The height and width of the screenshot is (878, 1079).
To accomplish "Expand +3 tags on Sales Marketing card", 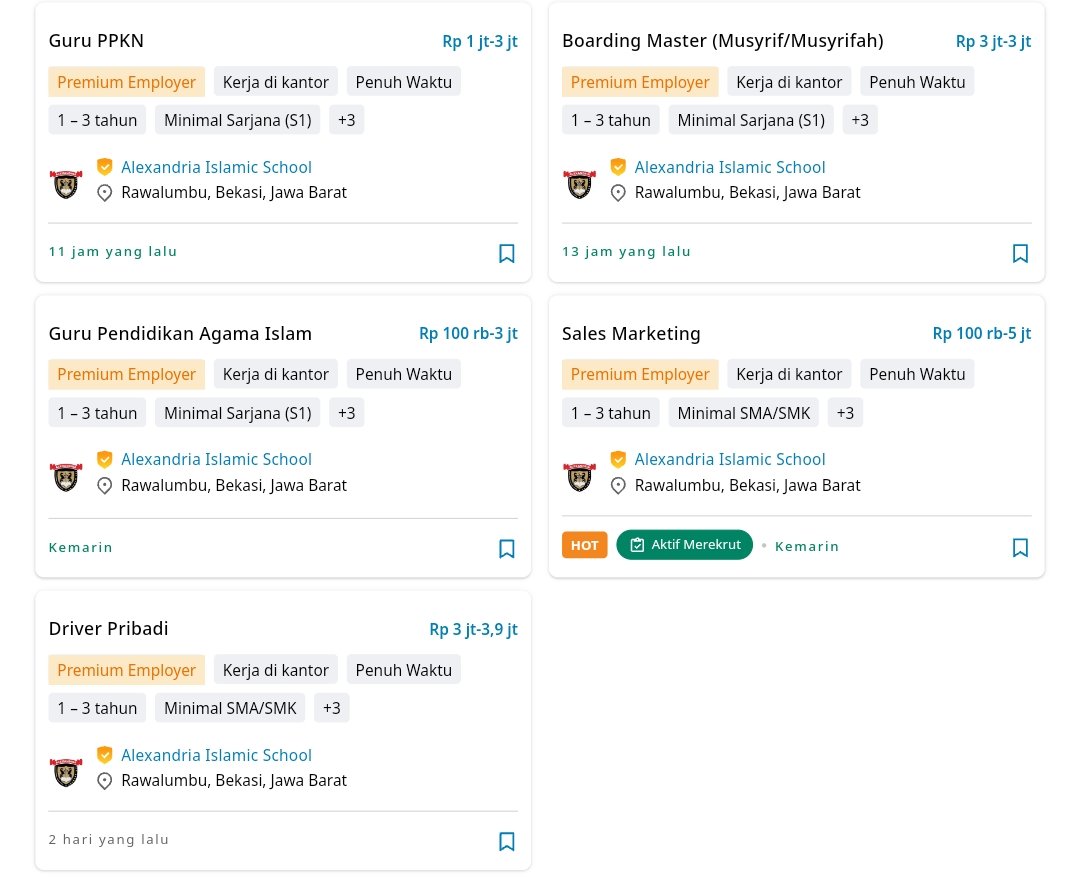I will (x=845, y=413).
